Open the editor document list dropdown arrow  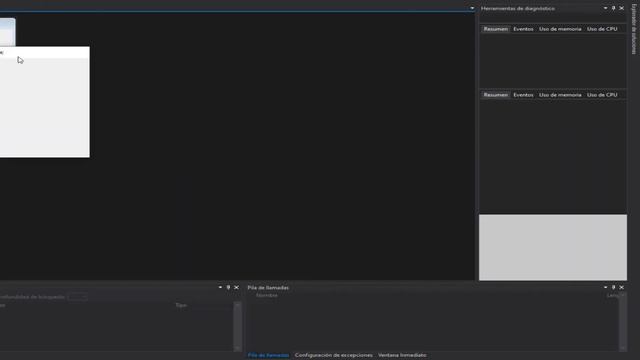472,8
